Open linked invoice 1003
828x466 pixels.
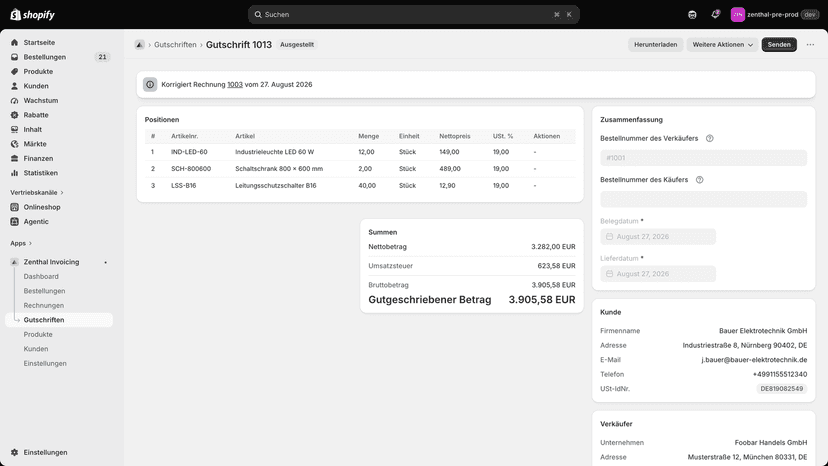tap(235, 85)
